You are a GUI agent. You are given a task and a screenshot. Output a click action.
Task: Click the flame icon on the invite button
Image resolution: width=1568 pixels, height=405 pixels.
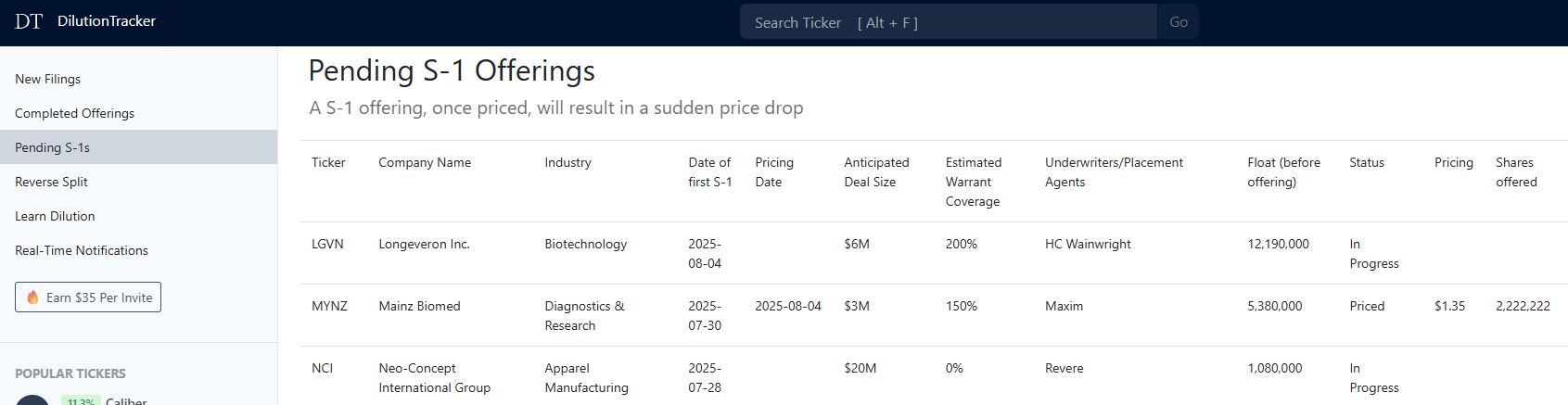32,297
